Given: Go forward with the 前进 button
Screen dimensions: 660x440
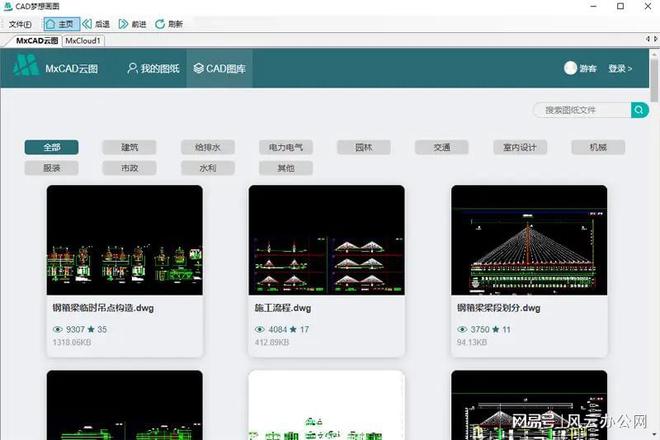Looking at the screenshot, I should [x=132, y=24].
